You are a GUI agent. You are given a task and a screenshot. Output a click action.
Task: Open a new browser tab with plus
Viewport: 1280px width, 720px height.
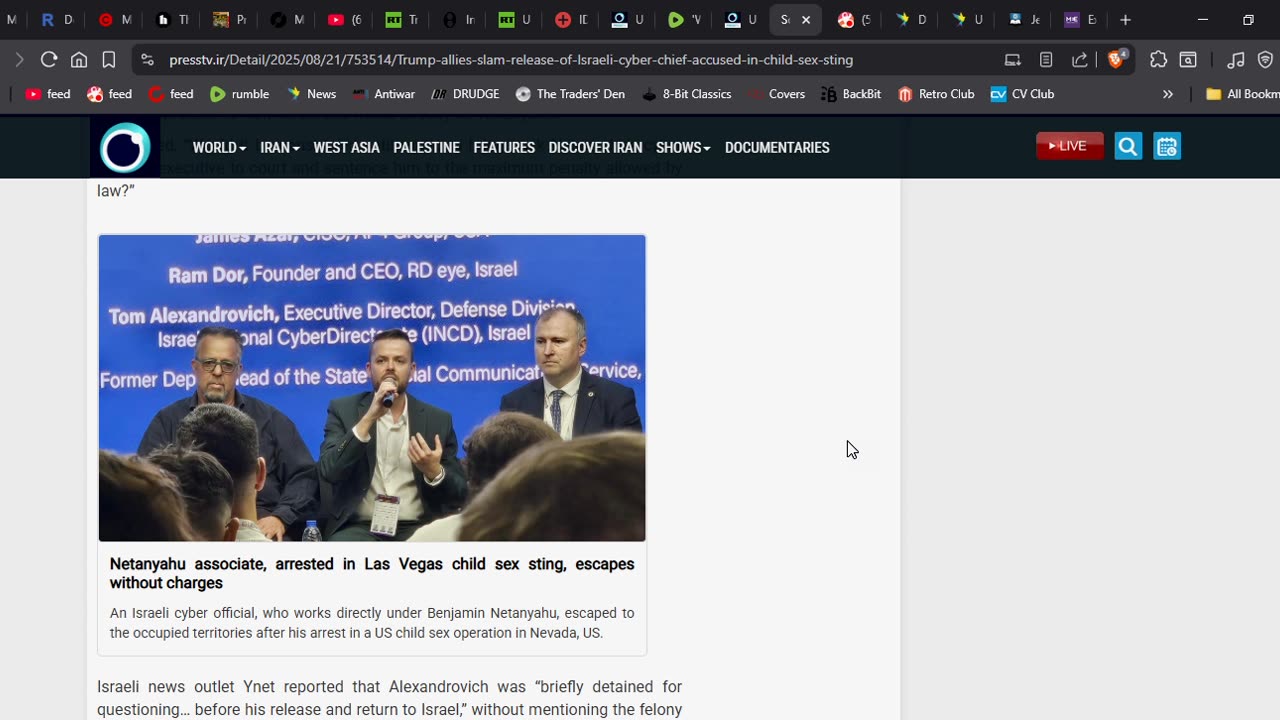1125,20
